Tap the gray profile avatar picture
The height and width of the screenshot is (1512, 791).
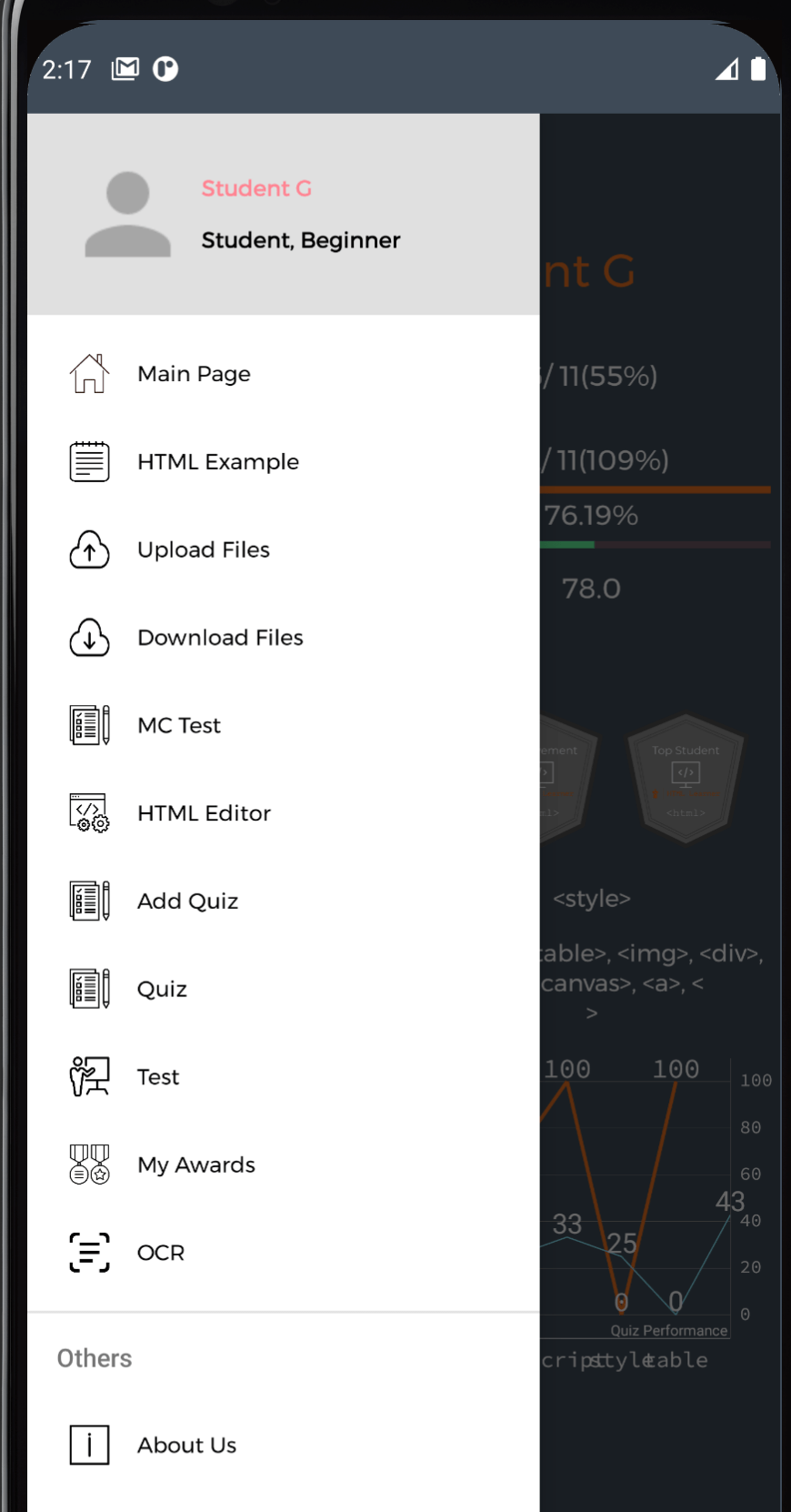[127, 215]
